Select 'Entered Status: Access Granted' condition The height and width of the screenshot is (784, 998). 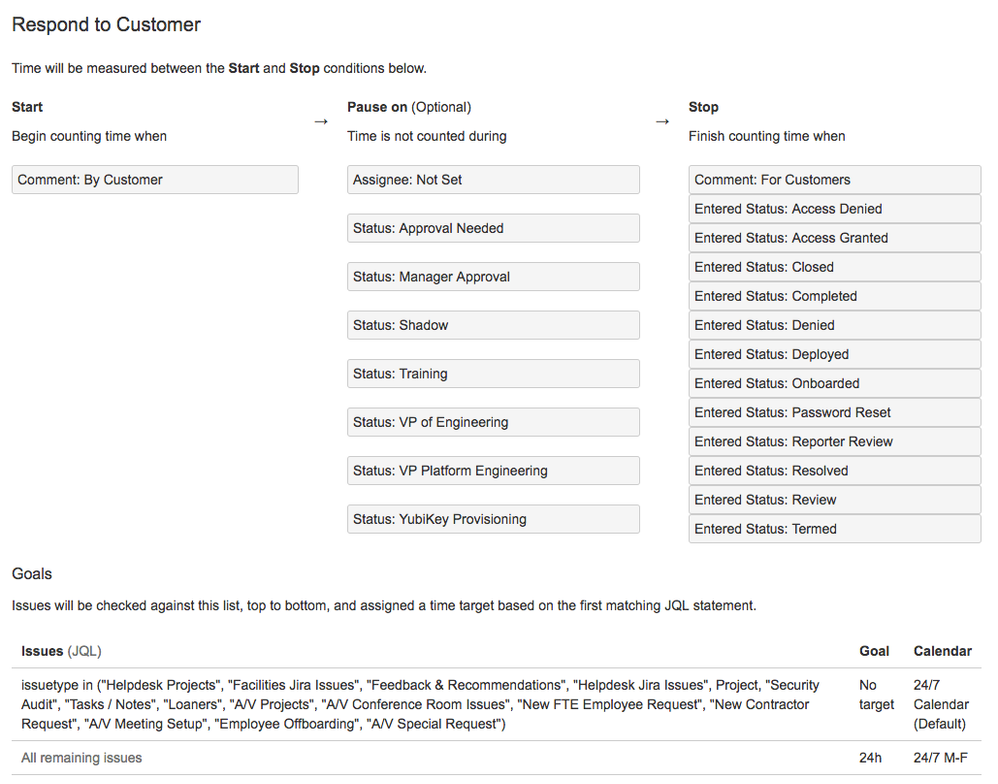[x=834, y=238]
